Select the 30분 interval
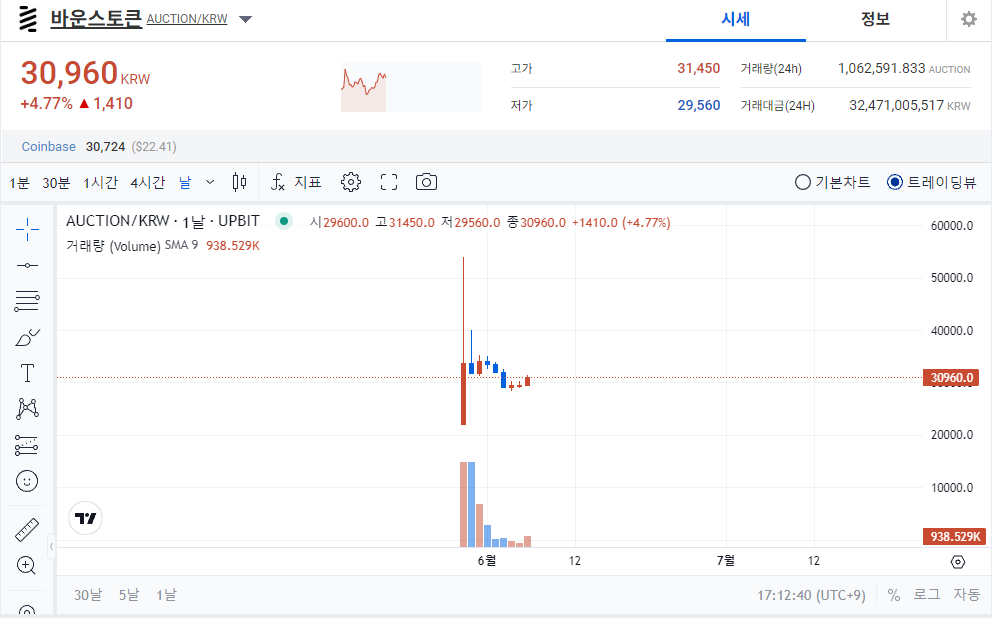The image size is (992, 618). [x=56, y=183]
